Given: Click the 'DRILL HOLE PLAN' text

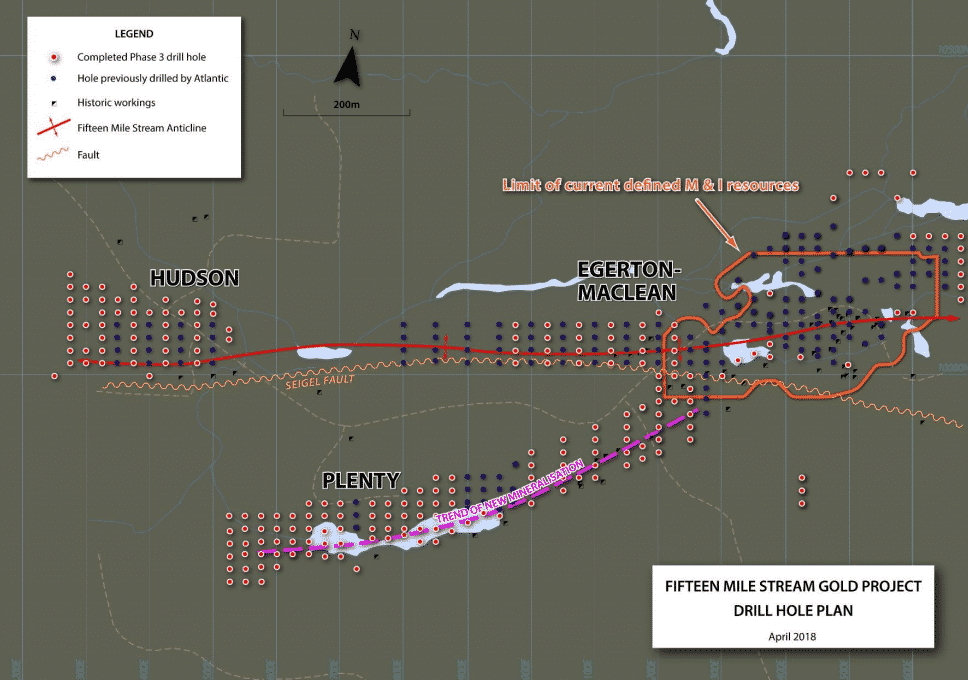Looking at the screenshot, I should pos(793,610).
